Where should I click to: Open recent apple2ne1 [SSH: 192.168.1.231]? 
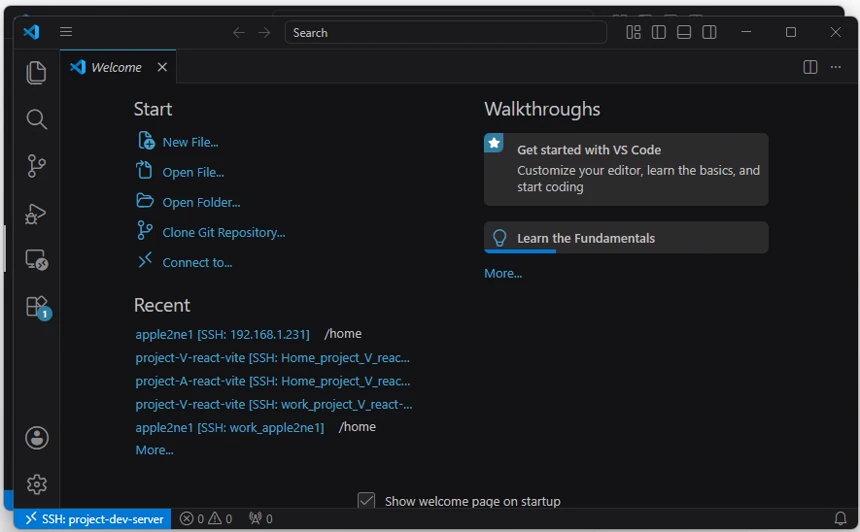[x=222, y=334]
